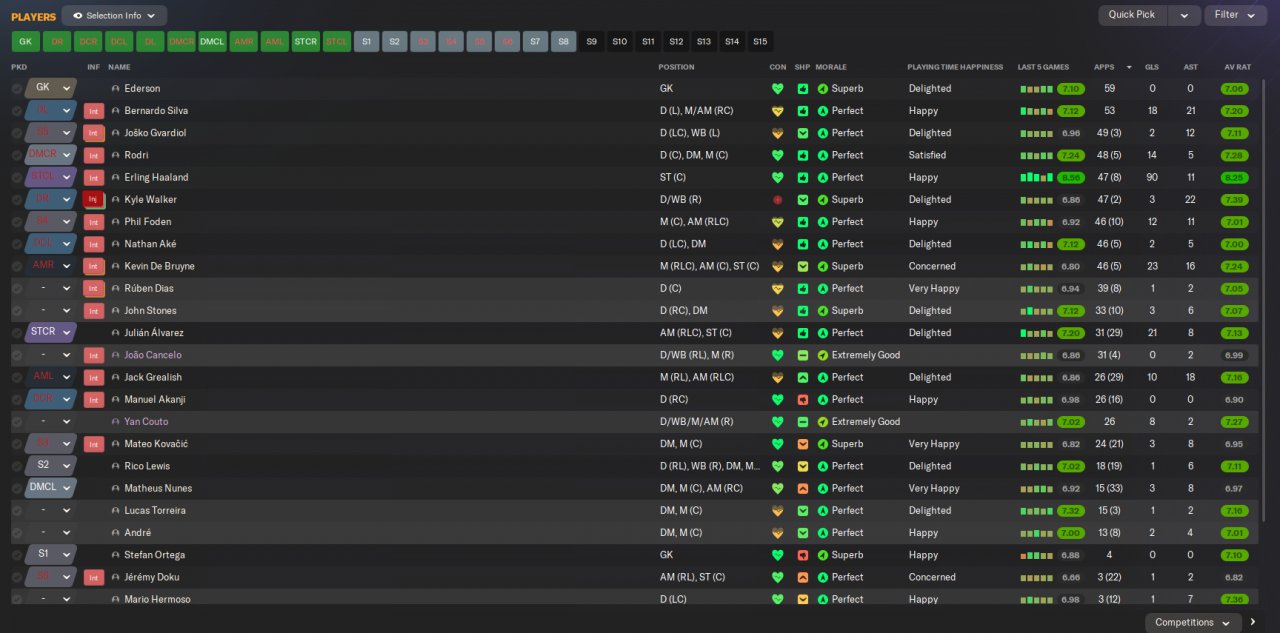
Task: Toggle the picked checkmark for Ederson
Action: [17, 89]
